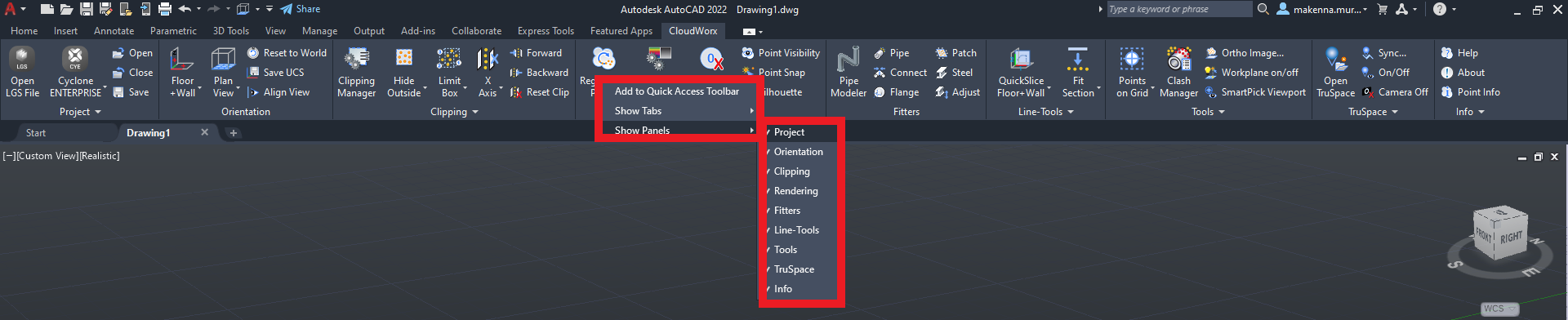
Task: Open Ortho Image dialog
Action: pyautogui.click(x=1245, y=53)
